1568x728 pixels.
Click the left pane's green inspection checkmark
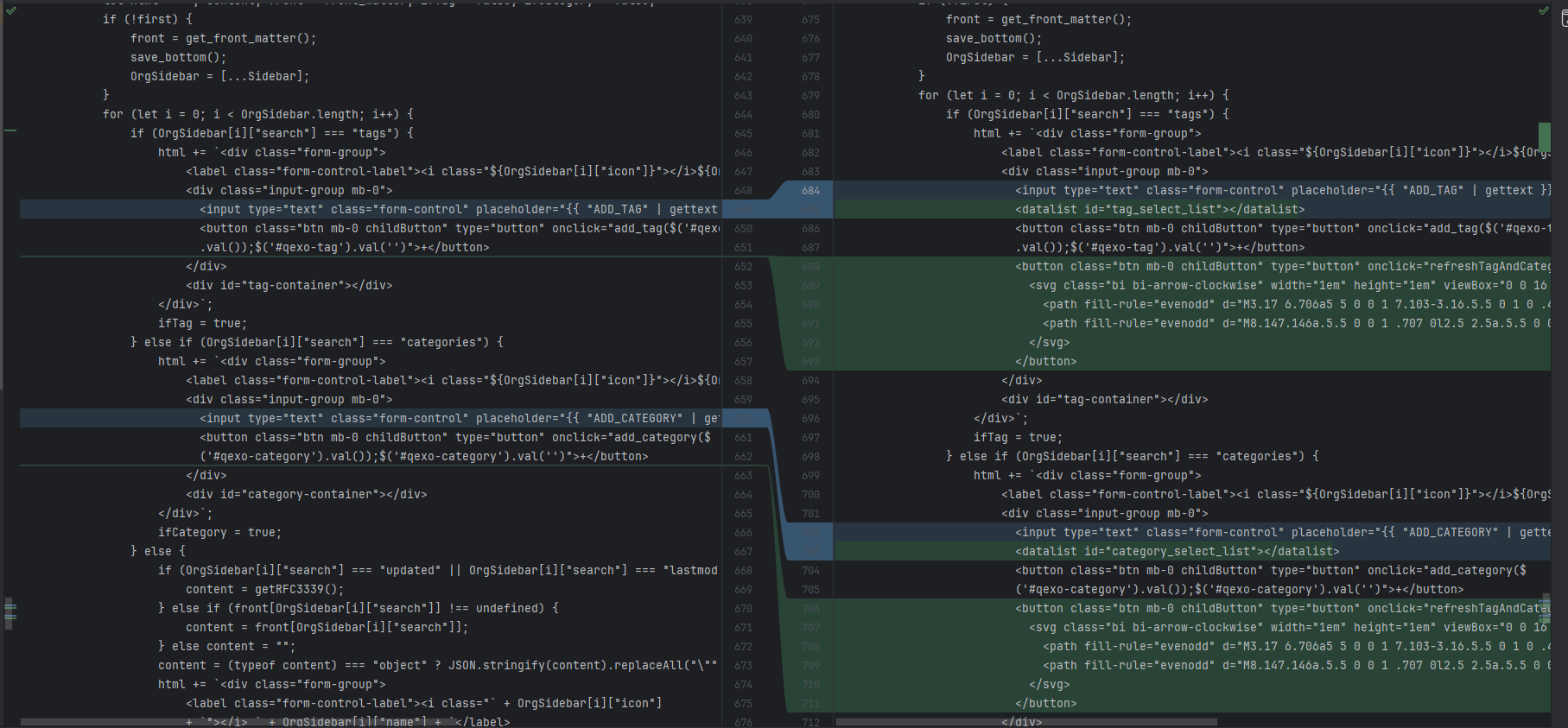tap(11, 10)
